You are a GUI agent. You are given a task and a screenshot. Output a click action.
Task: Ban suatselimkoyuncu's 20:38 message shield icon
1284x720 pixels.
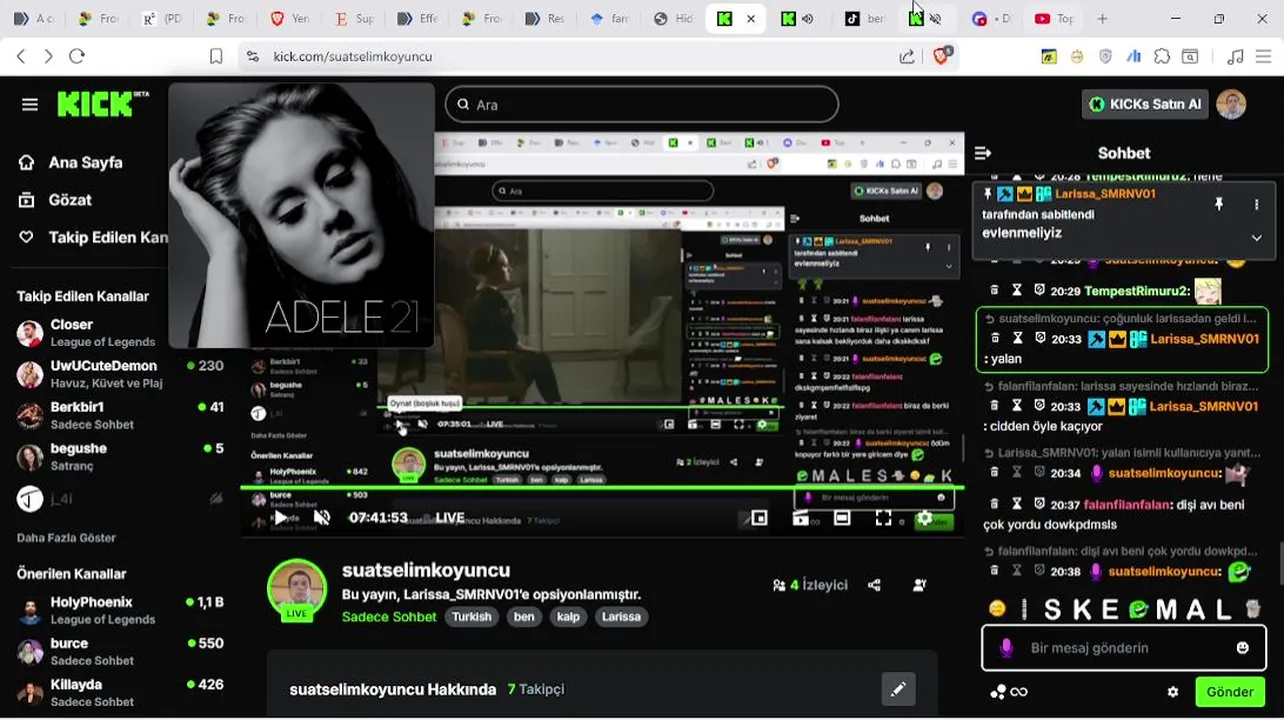tap(1039, 571)
